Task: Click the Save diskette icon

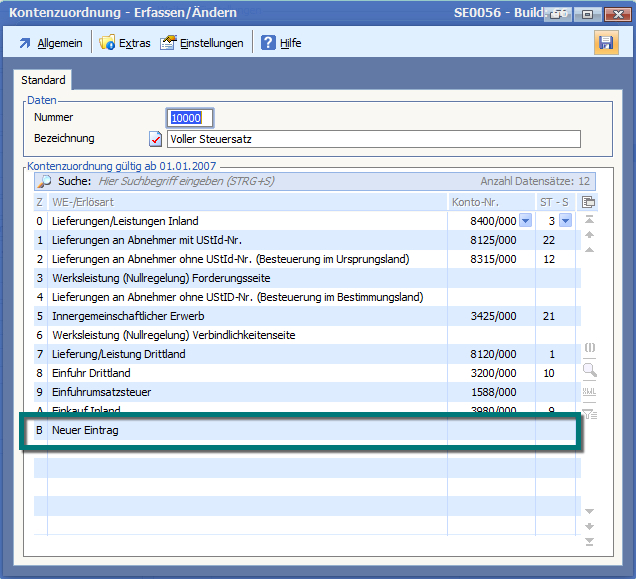Action: point(605,42)
